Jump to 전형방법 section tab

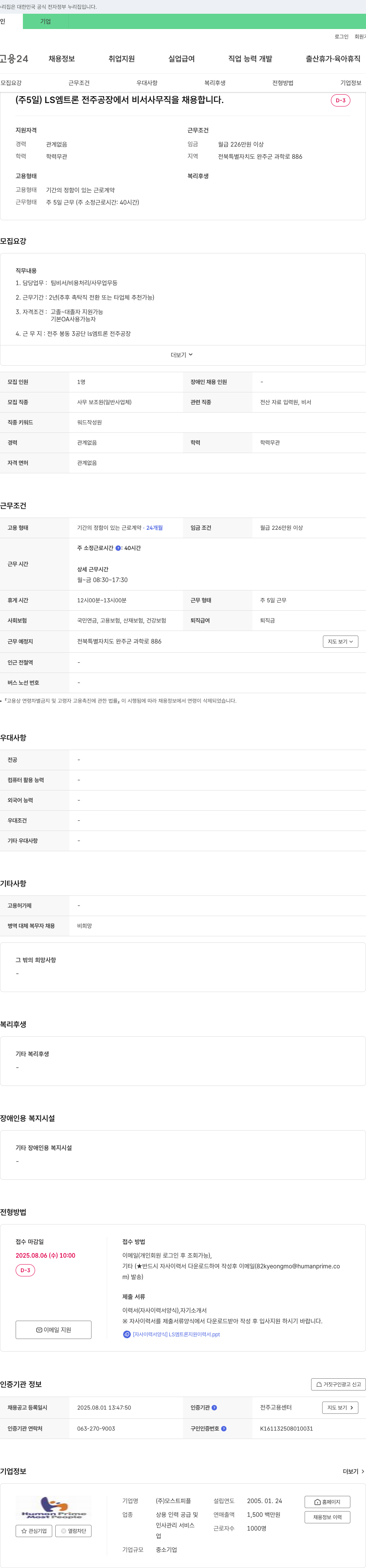(x=283, y=83)
